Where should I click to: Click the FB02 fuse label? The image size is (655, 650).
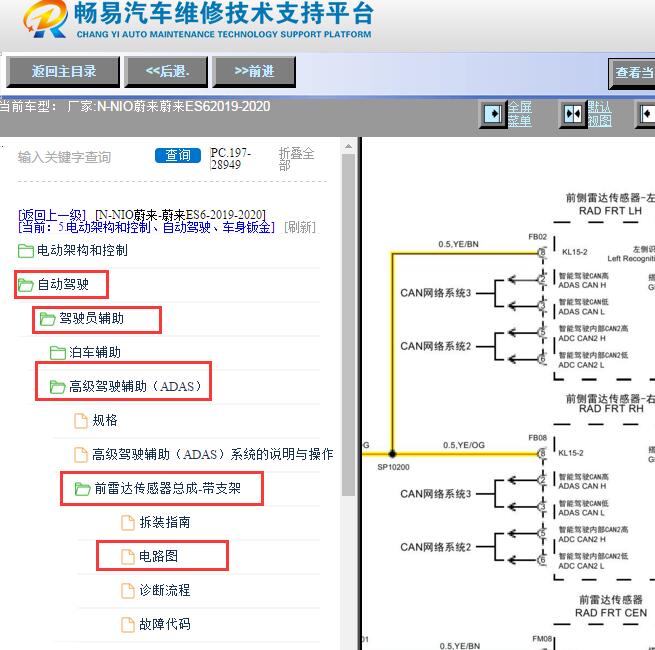tap(537, 237)
